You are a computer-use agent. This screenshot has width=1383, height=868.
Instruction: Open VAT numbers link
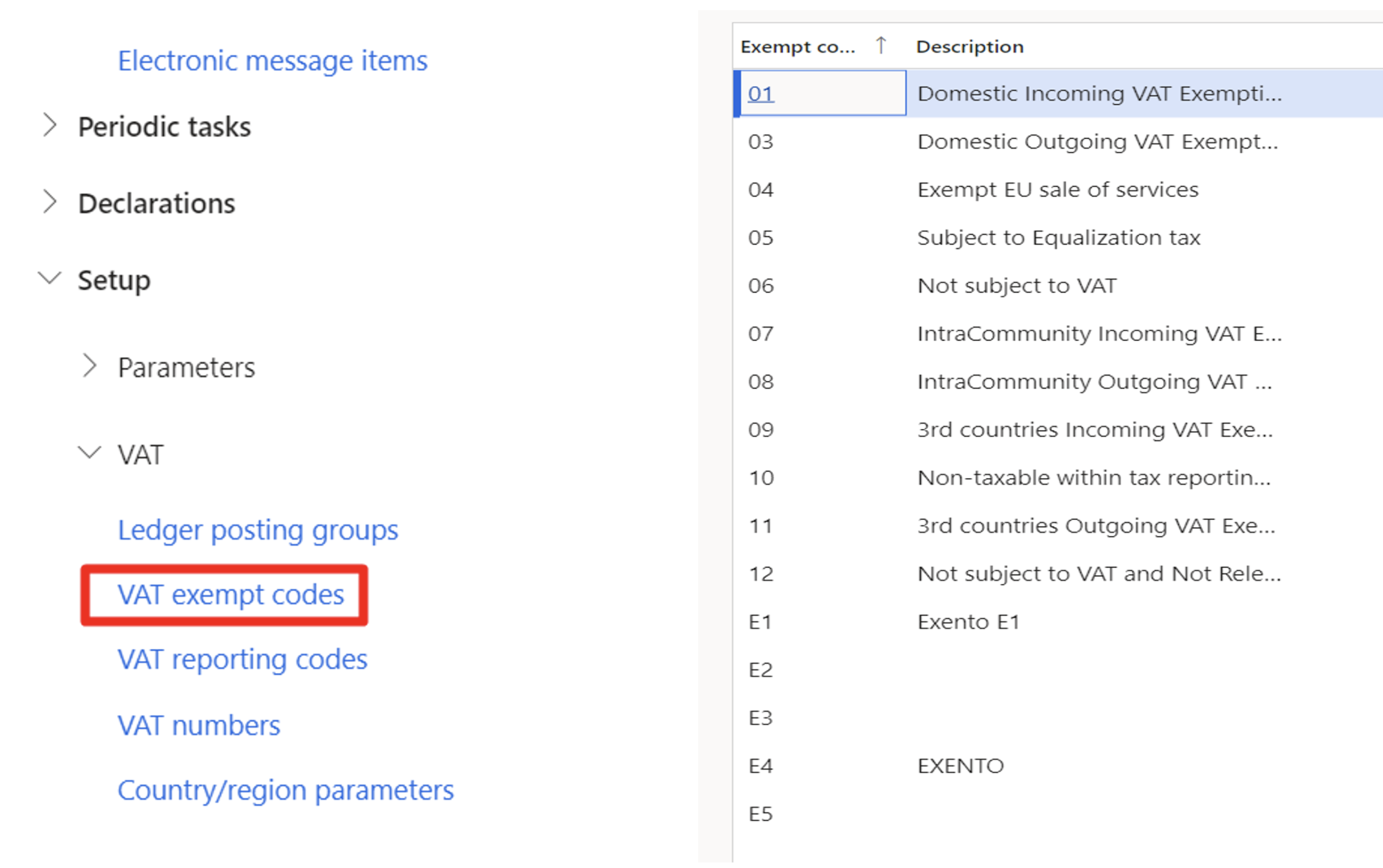coord(199,725)
